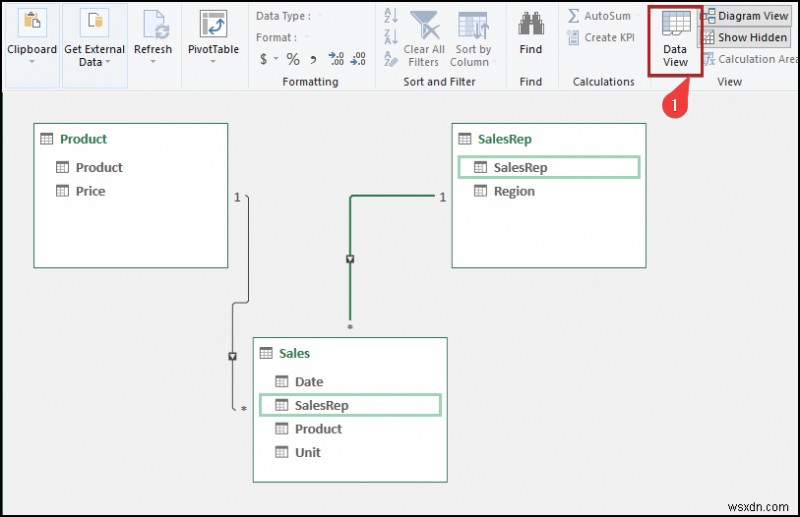
Task: Click the green SalesRep relationship line arrow
Action: (350, 259)
